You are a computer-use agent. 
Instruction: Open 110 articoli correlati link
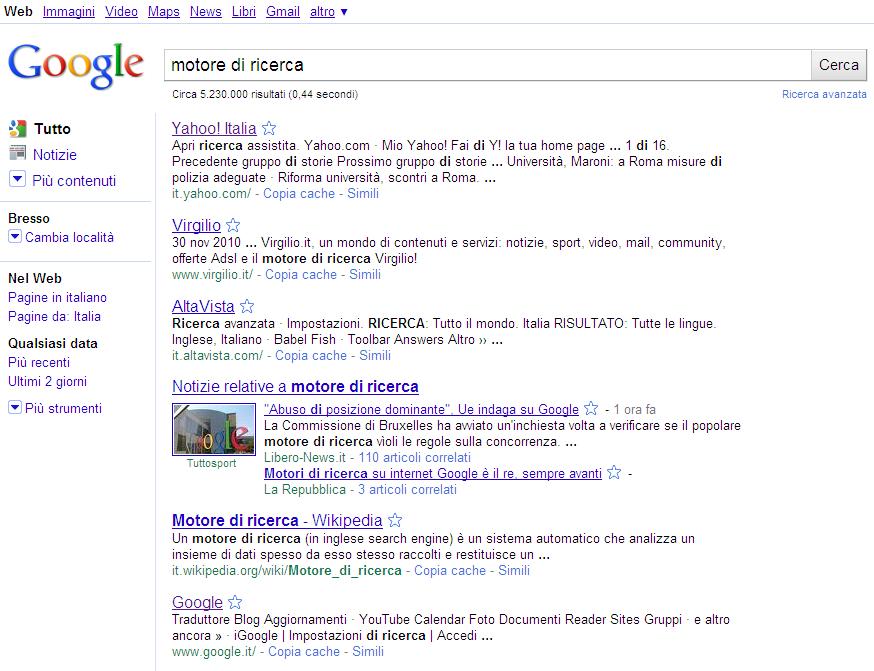(414, 458)
